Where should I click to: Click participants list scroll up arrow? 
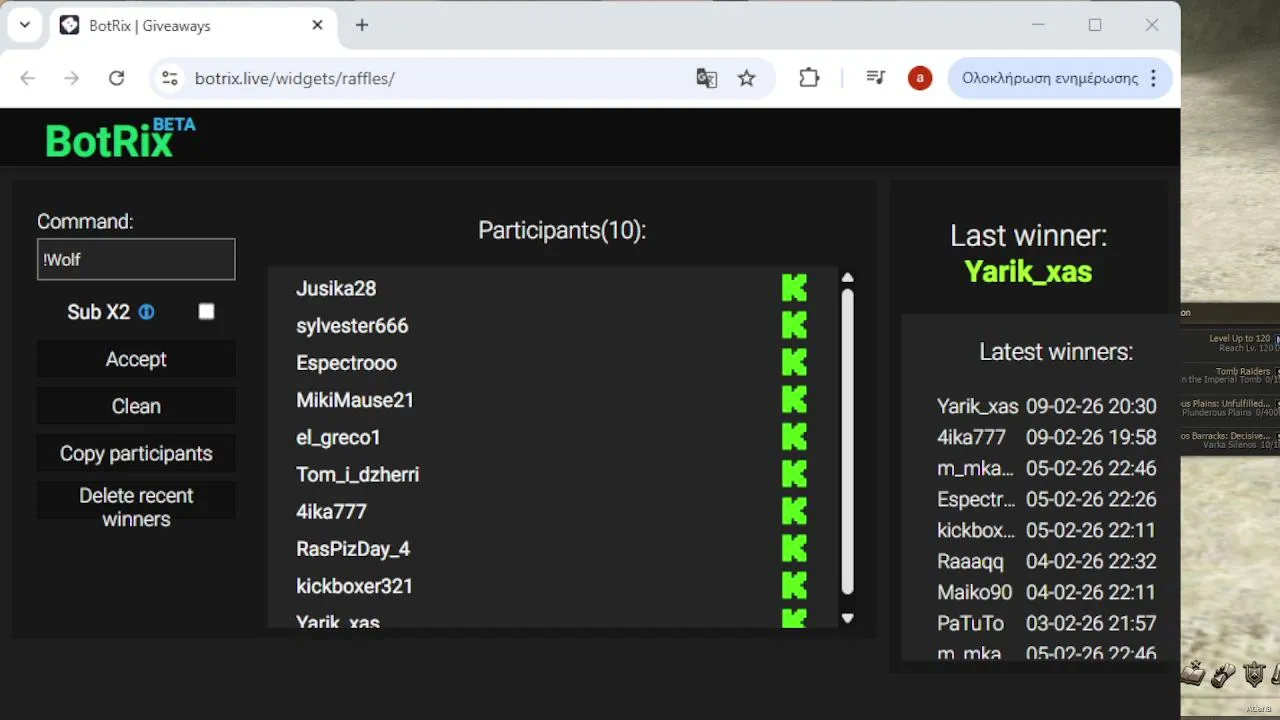848,278
